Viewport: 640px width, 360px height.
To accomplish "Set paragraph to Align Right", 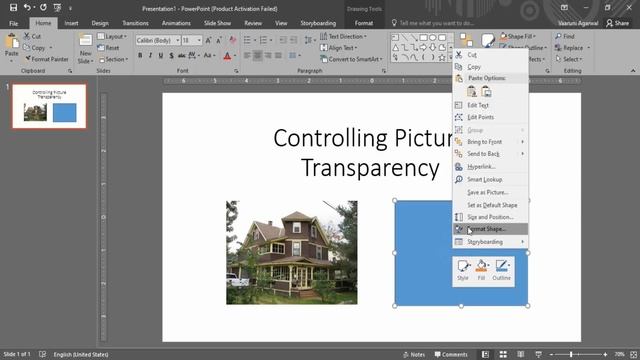I will (x=268, y=56).
